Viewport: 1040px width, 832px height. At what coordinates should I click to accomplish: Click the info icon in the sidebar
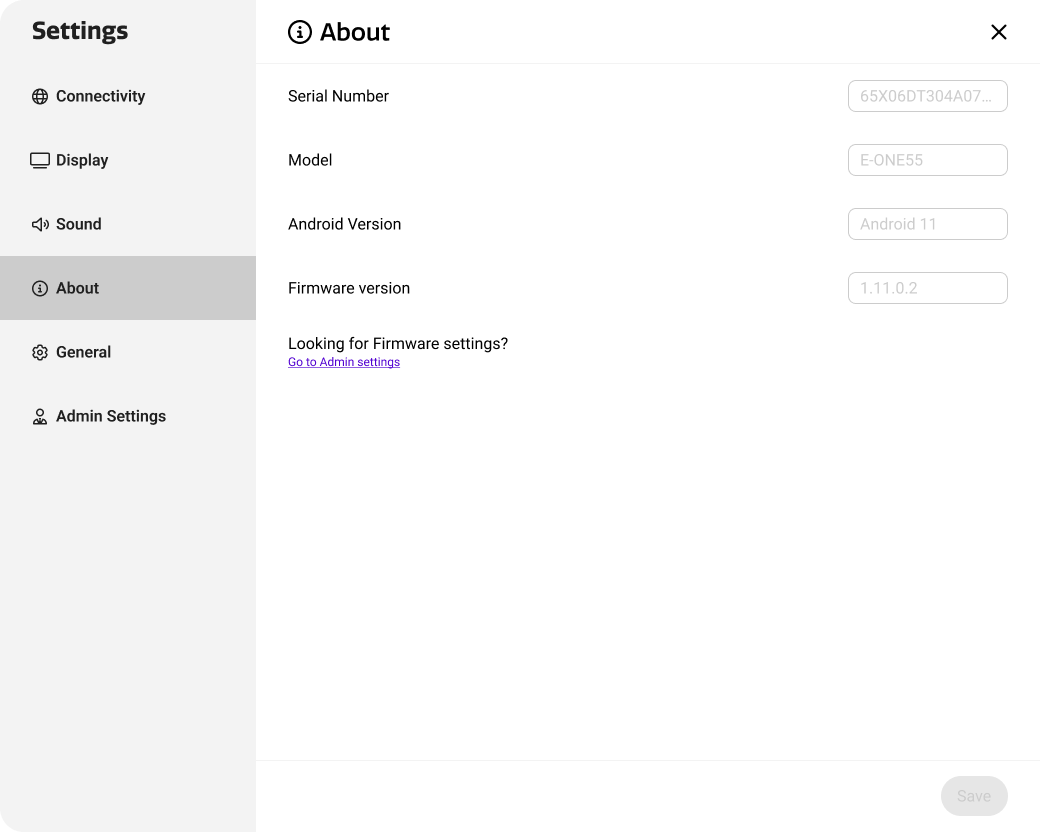[40, 289]
